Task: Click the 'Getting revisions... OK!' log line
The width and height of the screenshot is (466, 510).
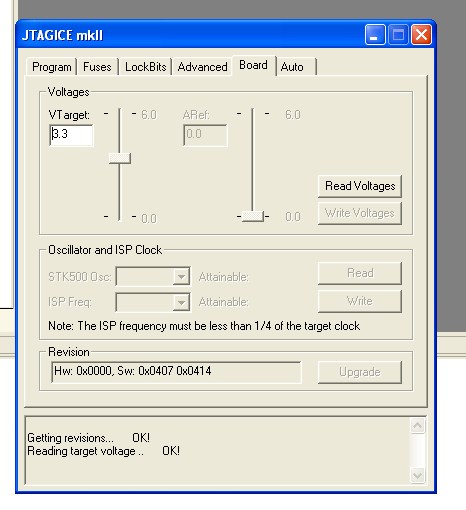Action: (89, 438)
